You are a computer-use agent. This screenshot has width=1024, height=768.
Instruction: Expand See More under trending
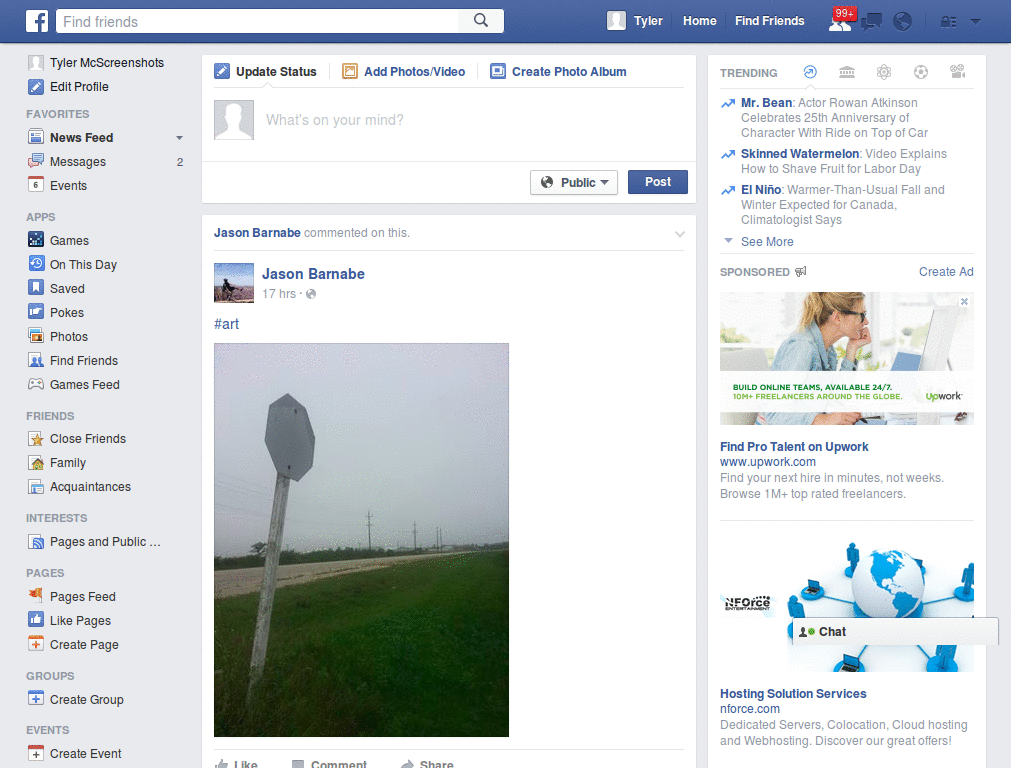point(766,241)
